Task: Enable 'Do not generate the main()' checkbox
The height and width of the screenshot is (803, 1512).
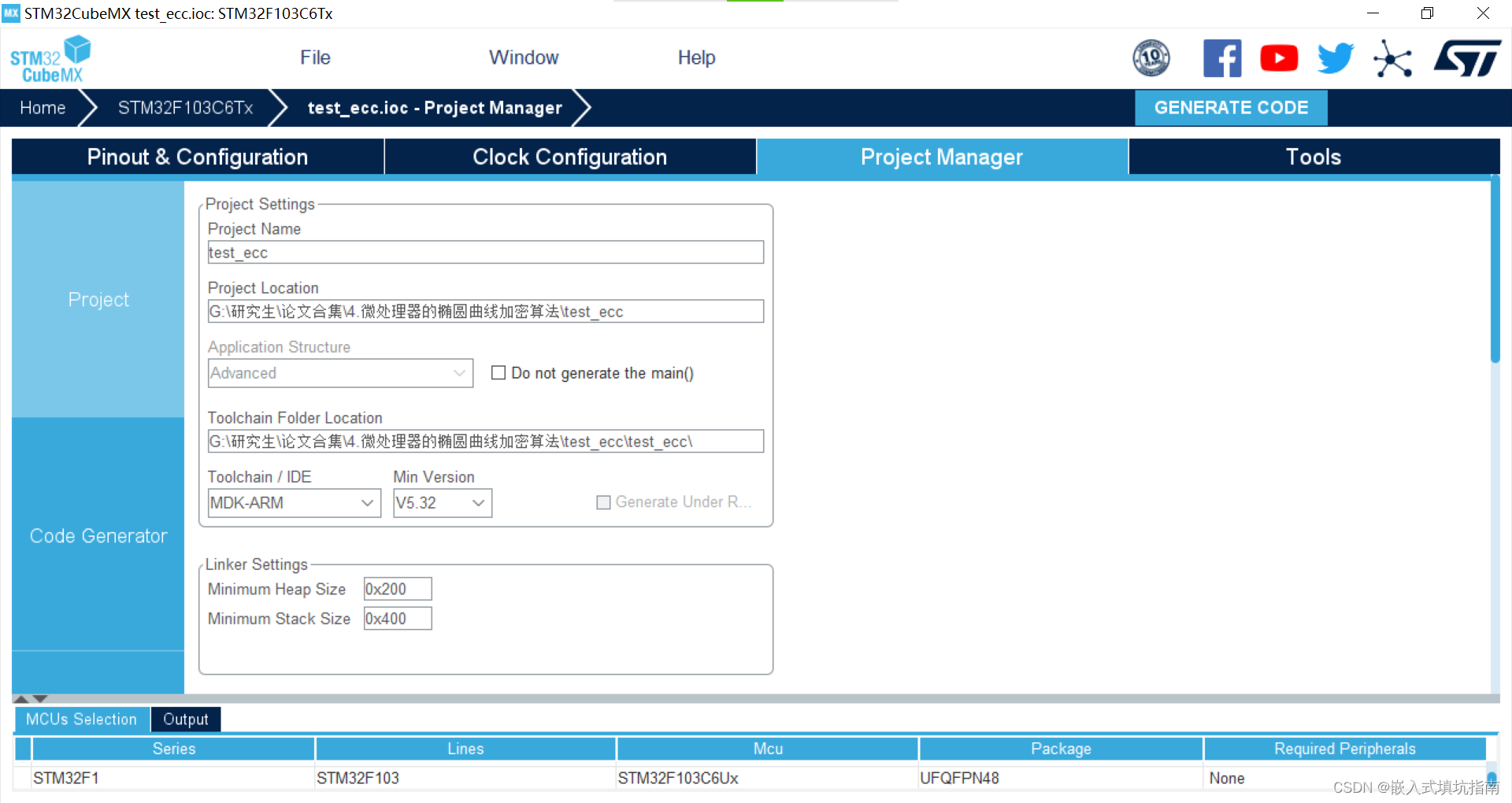Action: pyautogui.click(x=498, y=372)
